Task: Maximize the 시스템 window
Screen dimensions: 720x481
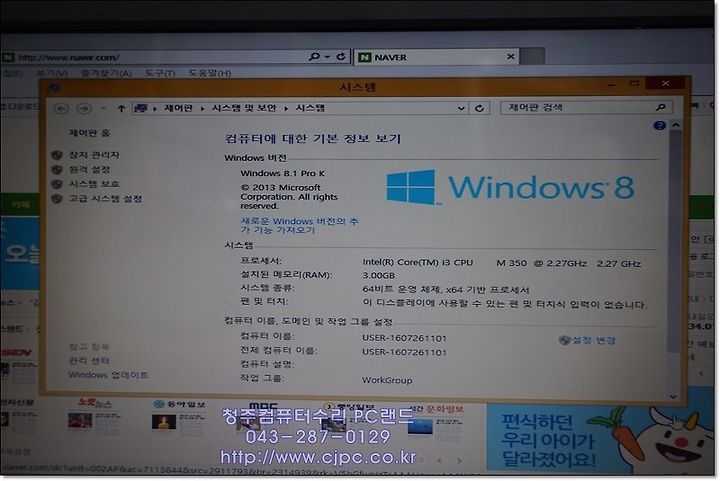Action: tap(634, 84)
